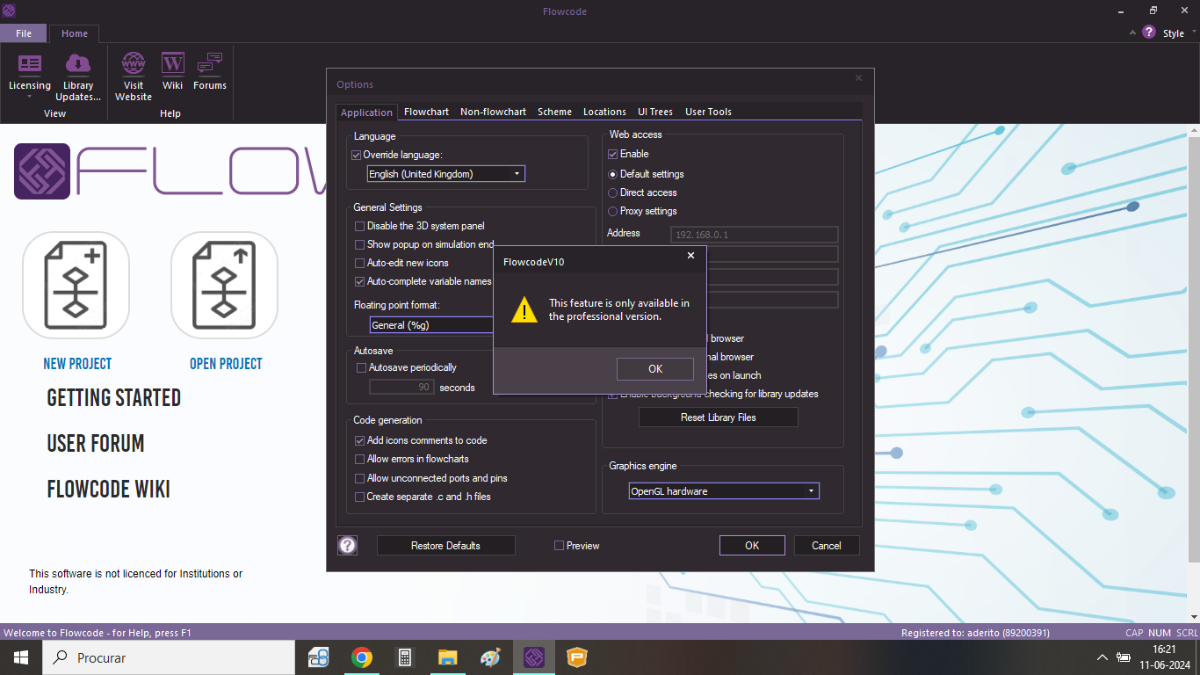This screenshot has height=675, width=1200.
Task: Enable Autosave periodically
Action: click(x=361, y=368)
